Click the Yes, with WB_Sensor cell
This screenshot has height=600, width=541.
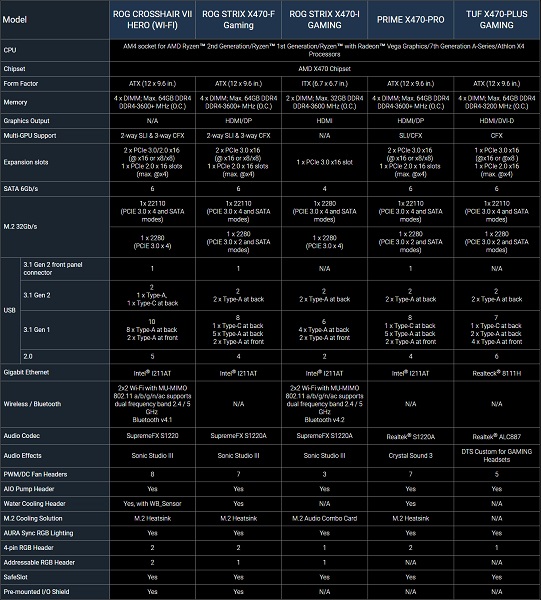point(152,504)
